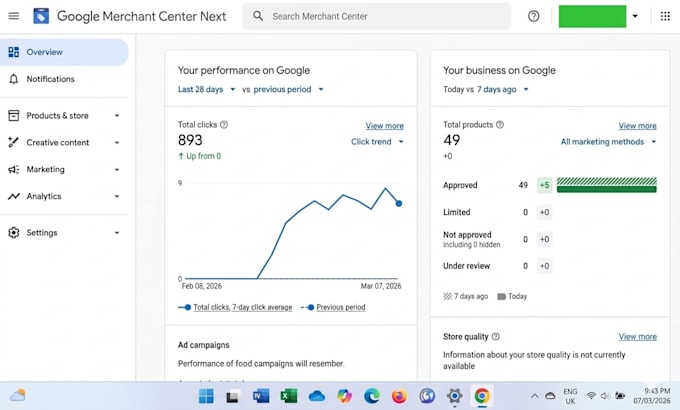
Task: Click the Notifications bell icon
Action: click(13, 79)
